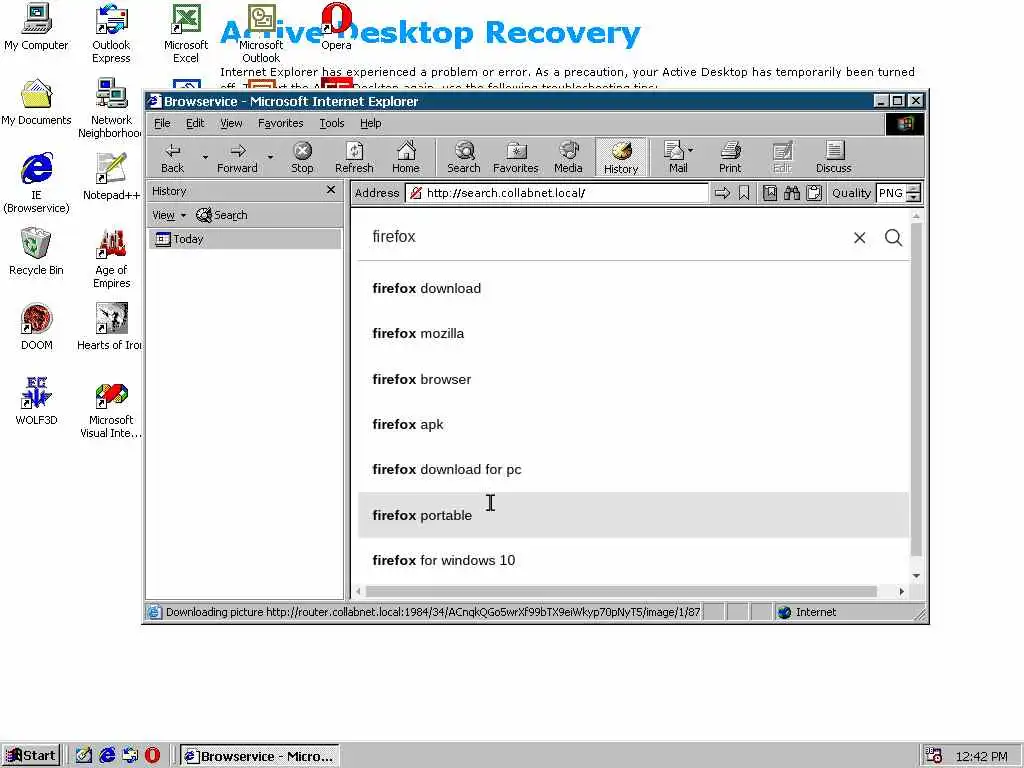This screenshot has width=1024, height=768.
Task: Click the horizontal scrollbar thumb
Action: click(x=620, y=591)
